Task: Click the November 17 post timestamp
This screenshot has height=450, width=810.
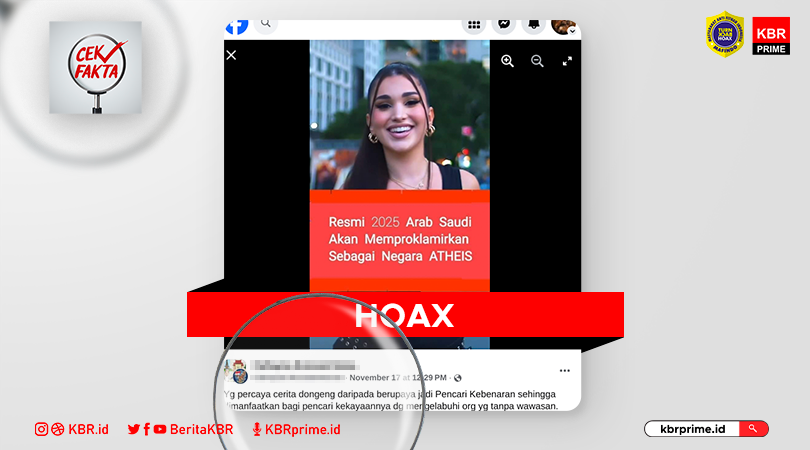Action: (398, 378)
